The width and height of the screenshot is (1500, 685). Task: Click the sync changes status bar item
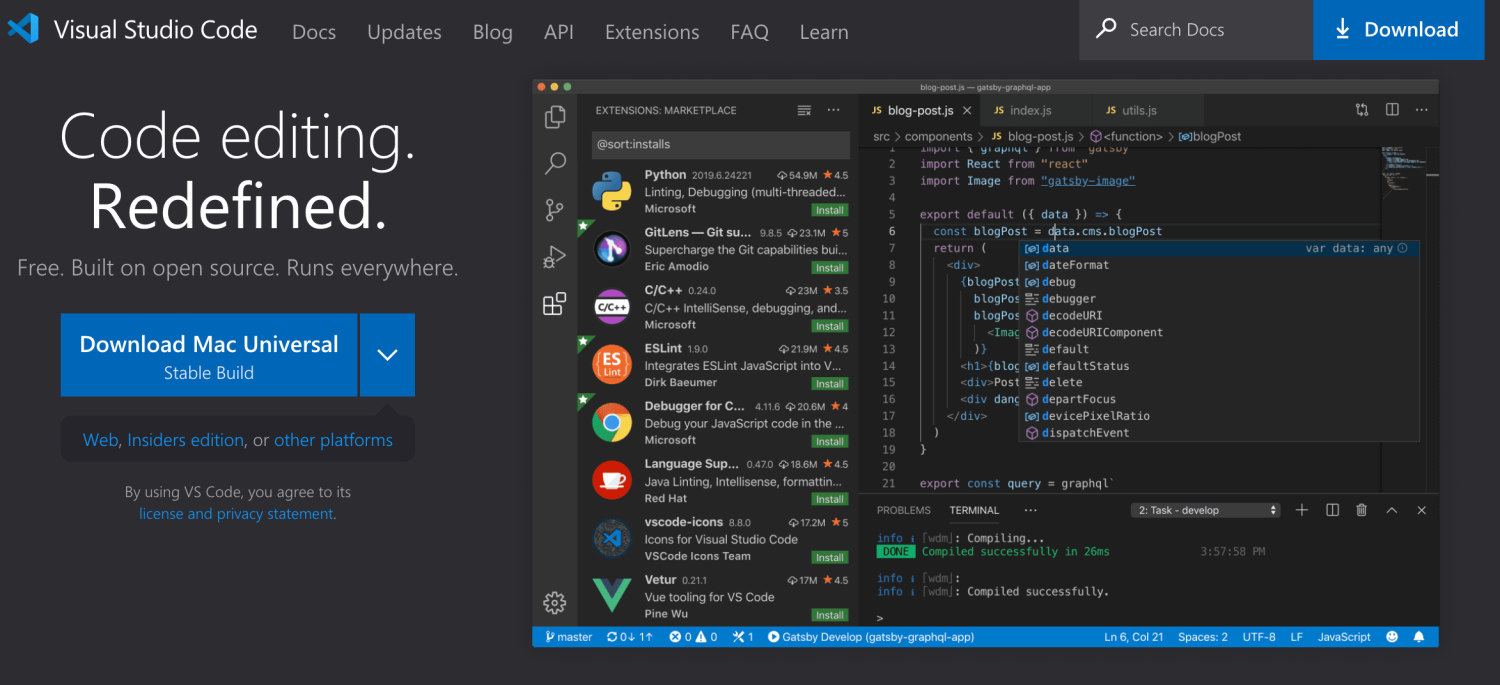(629, 637)
